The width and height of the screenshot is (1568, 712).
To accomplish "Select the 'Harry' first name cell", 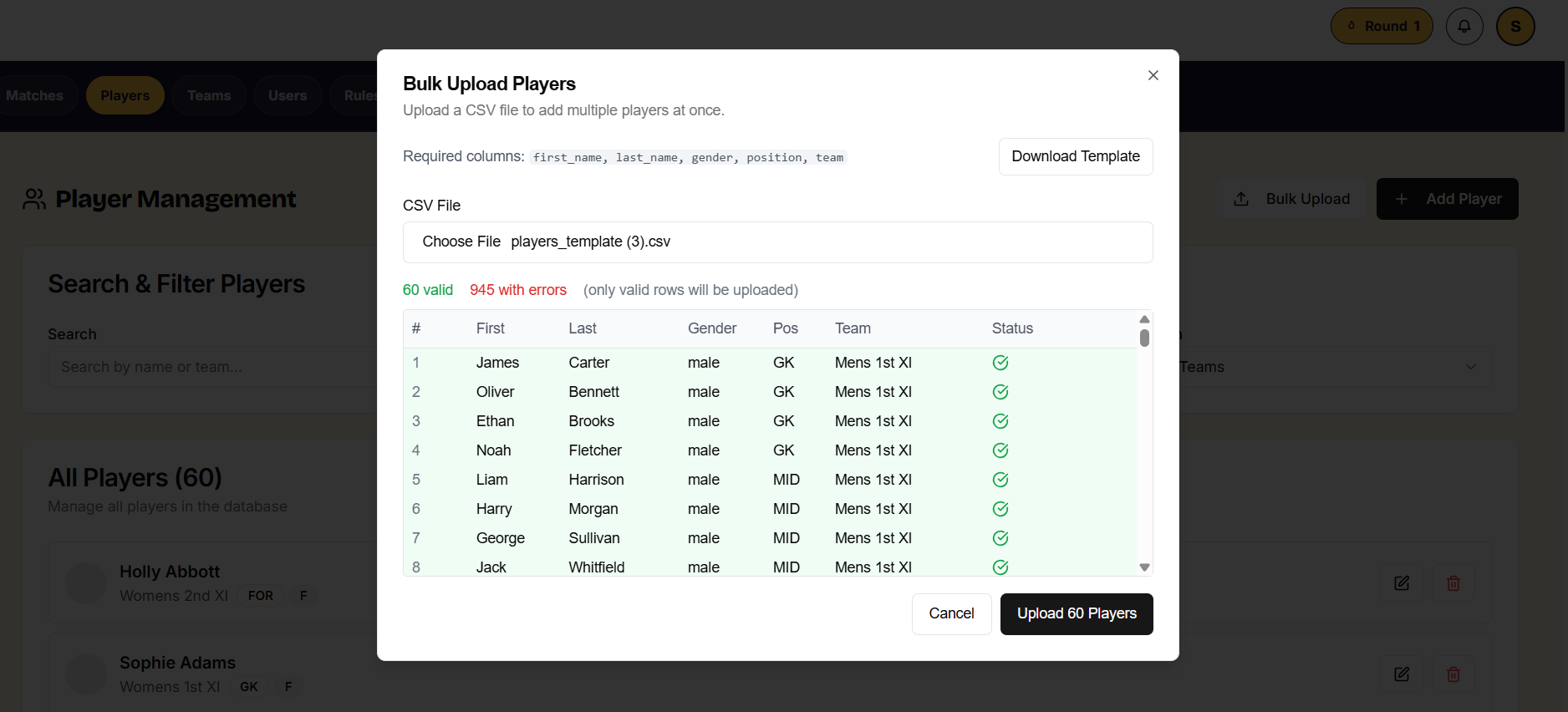I will pyautogui.click(x=494, y=509).
